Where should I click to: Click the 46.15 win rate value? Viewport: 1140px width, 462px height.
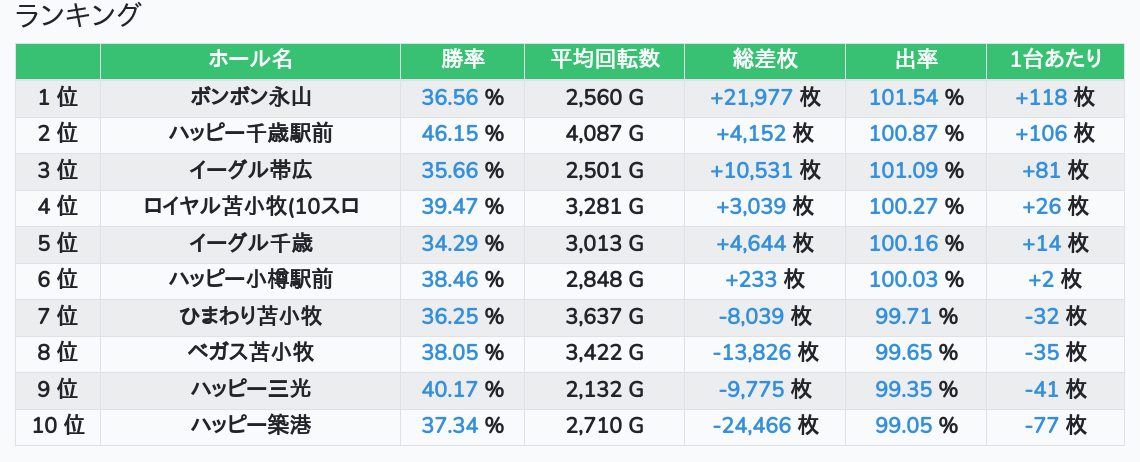[449, 133]
